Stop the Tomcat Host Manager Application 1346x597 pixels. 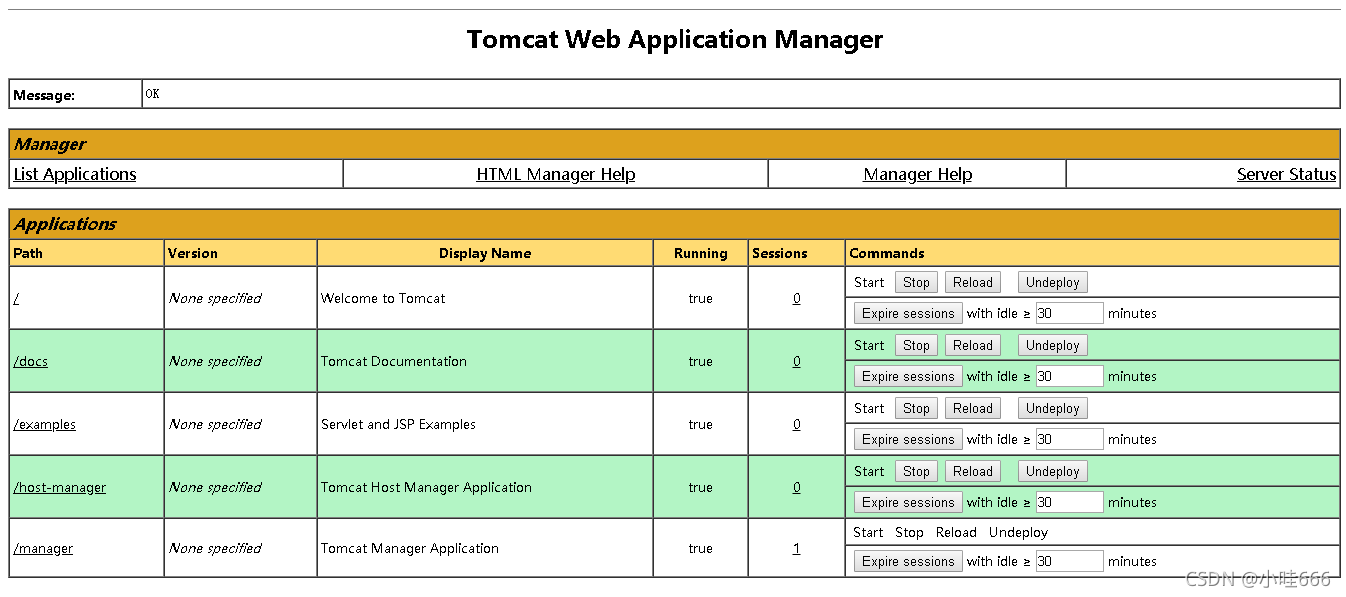pos(915,470)
